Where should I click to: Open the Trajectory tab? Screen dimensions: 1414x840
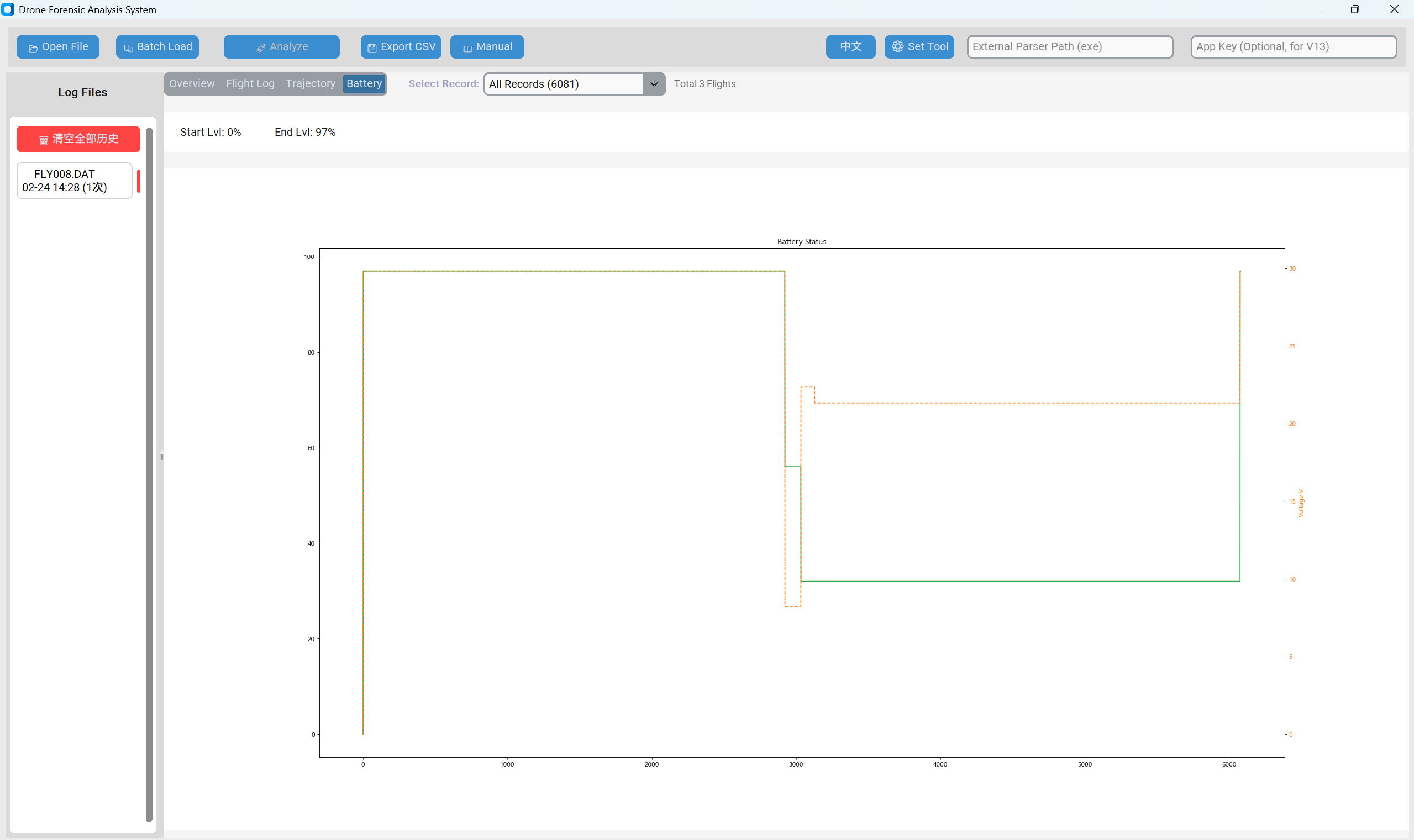(x=311, y=84)
